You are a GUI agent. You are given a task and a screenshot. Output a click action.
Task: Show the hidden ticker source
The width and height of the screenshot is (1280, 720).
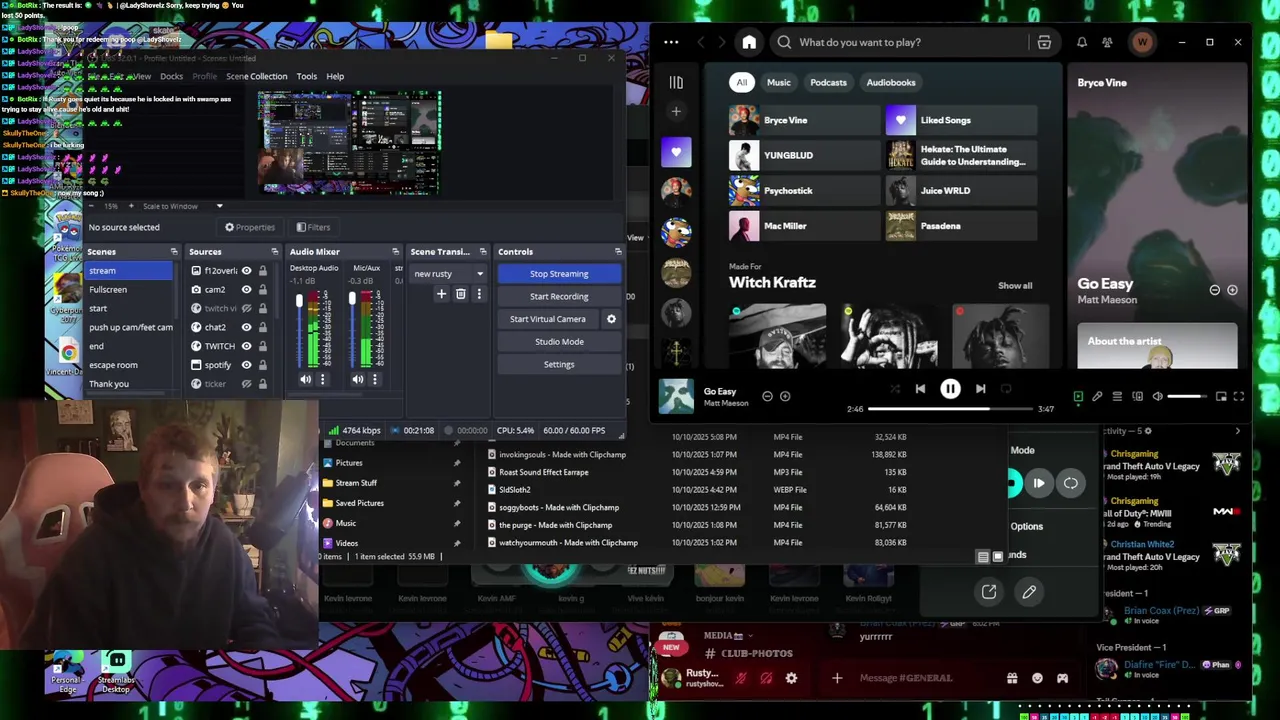(x=246, y=384)
